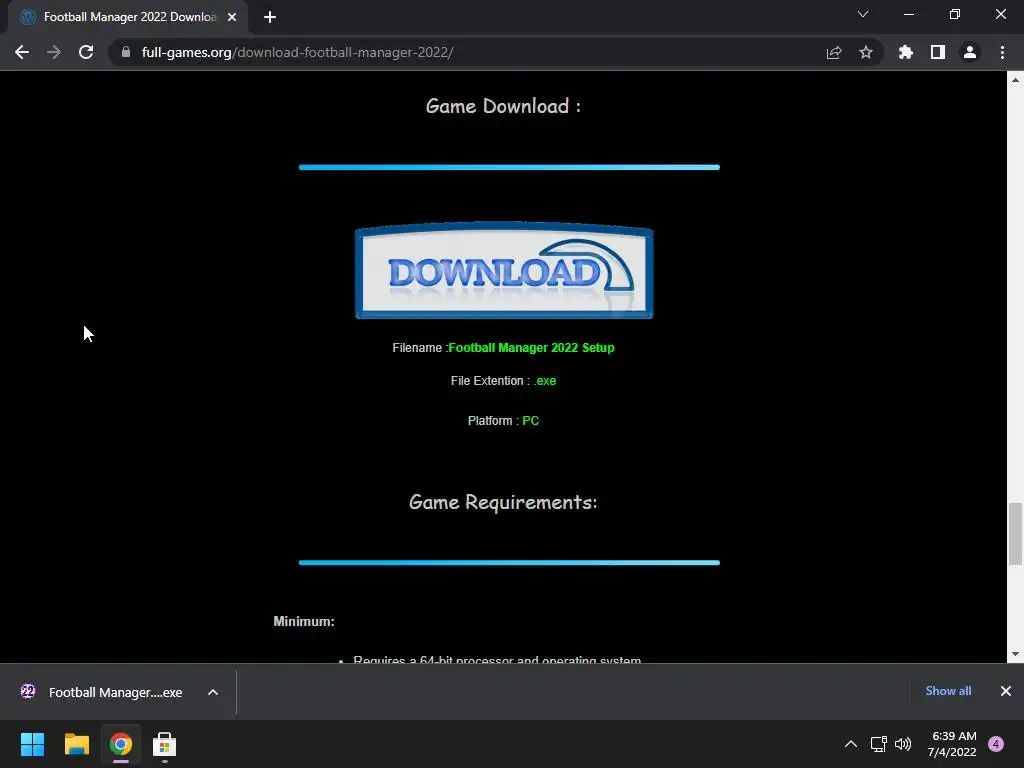Expand options for the downloaded file
The height and width of the screenshot is (768, 1024).
213,692
